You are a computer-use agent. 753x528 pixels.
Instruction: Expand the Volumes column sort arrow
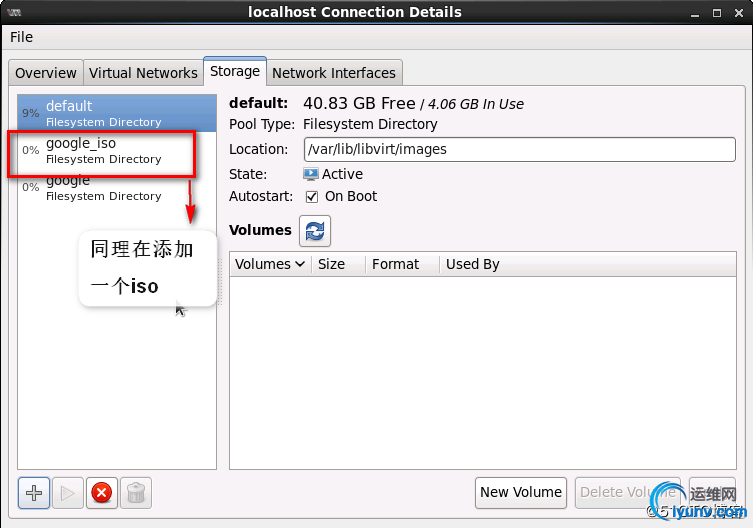300,265
